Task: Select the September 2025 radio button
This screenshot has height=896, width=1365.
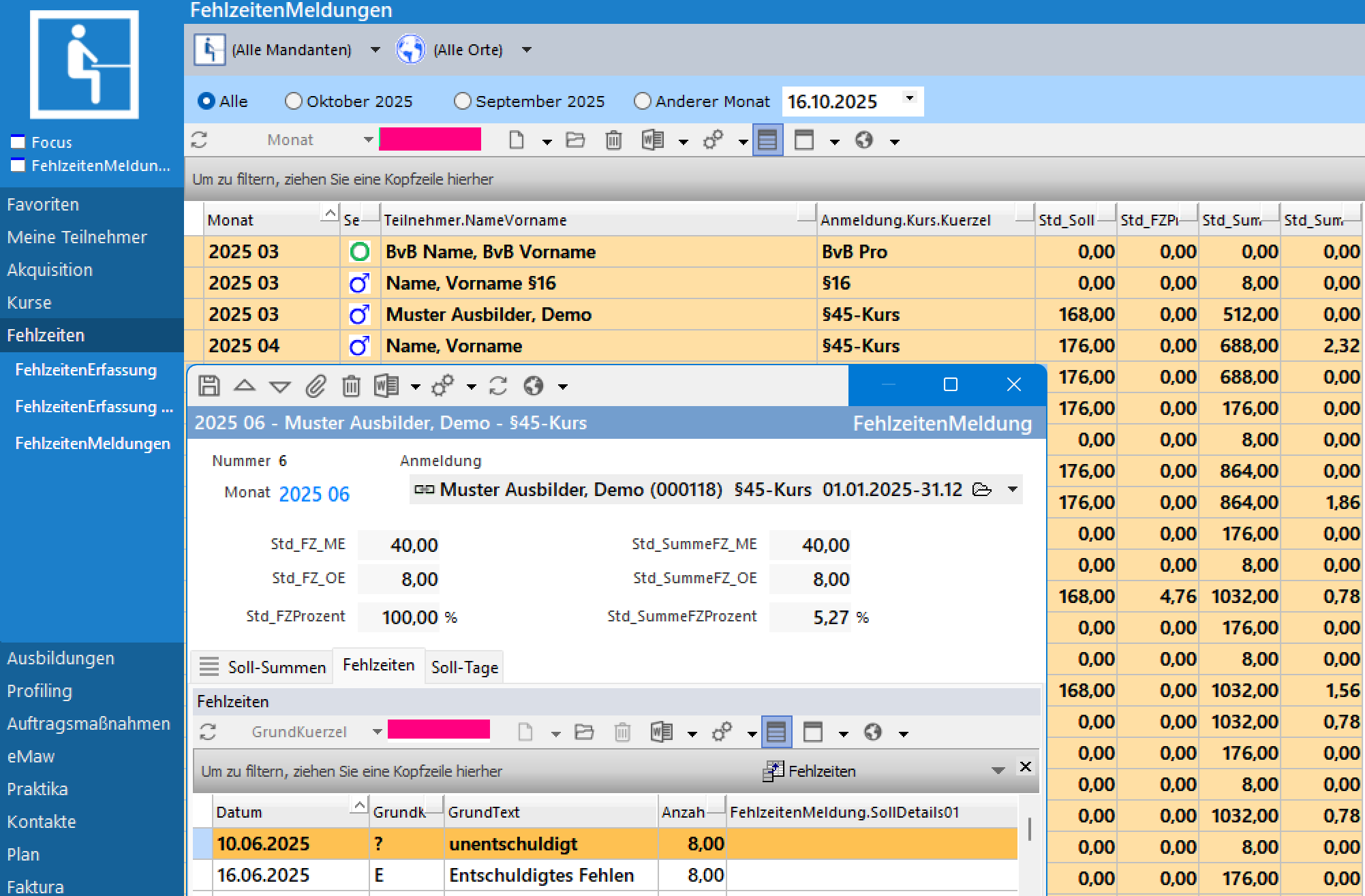Action: 462,102
